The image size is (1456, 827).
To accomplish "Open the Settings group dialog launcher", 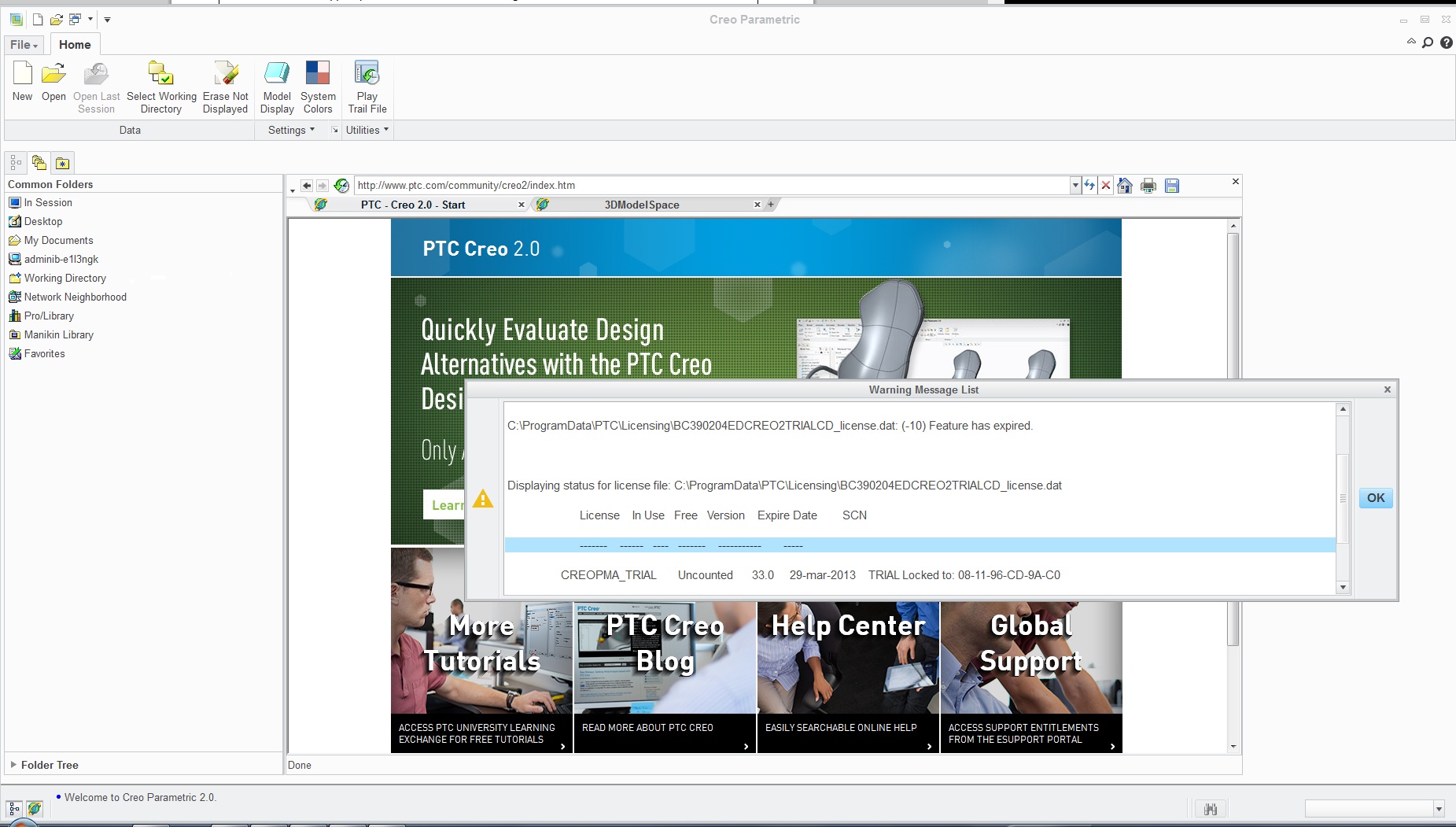I will coord(335,130).
